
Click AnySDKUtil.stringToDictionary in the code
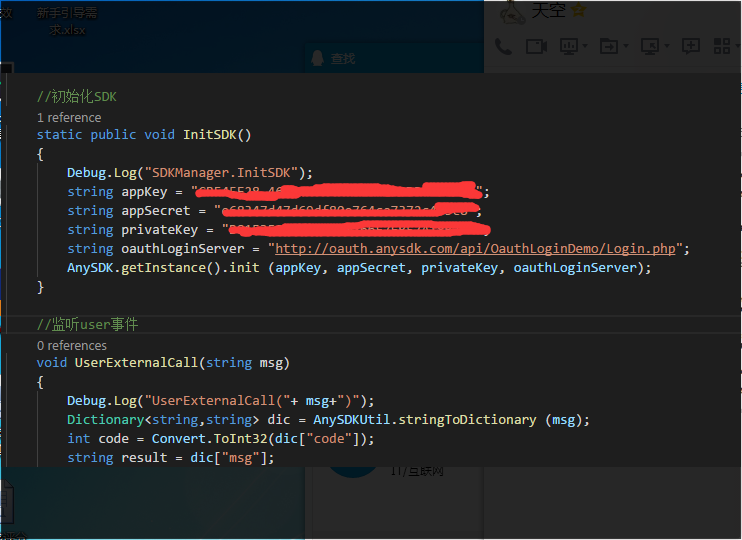click(425, 420)
